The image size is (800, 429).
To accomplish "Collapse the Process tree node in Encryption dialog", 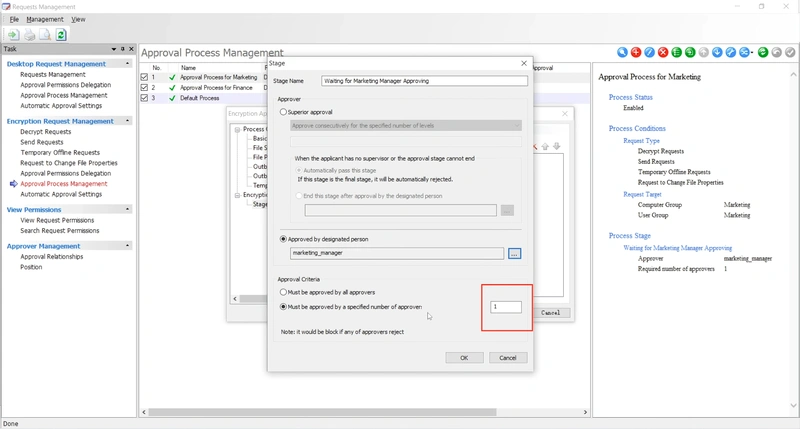I will tap(237, 130).
